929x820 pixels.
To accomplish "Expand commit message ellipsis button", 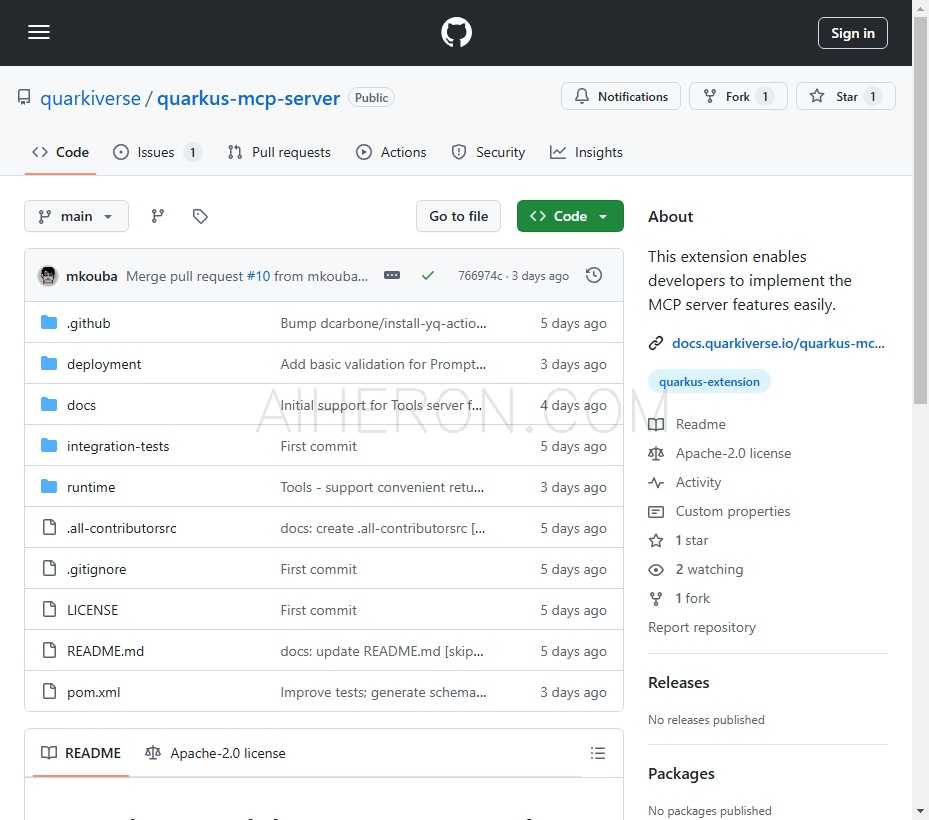I will [x=392, y=276].
